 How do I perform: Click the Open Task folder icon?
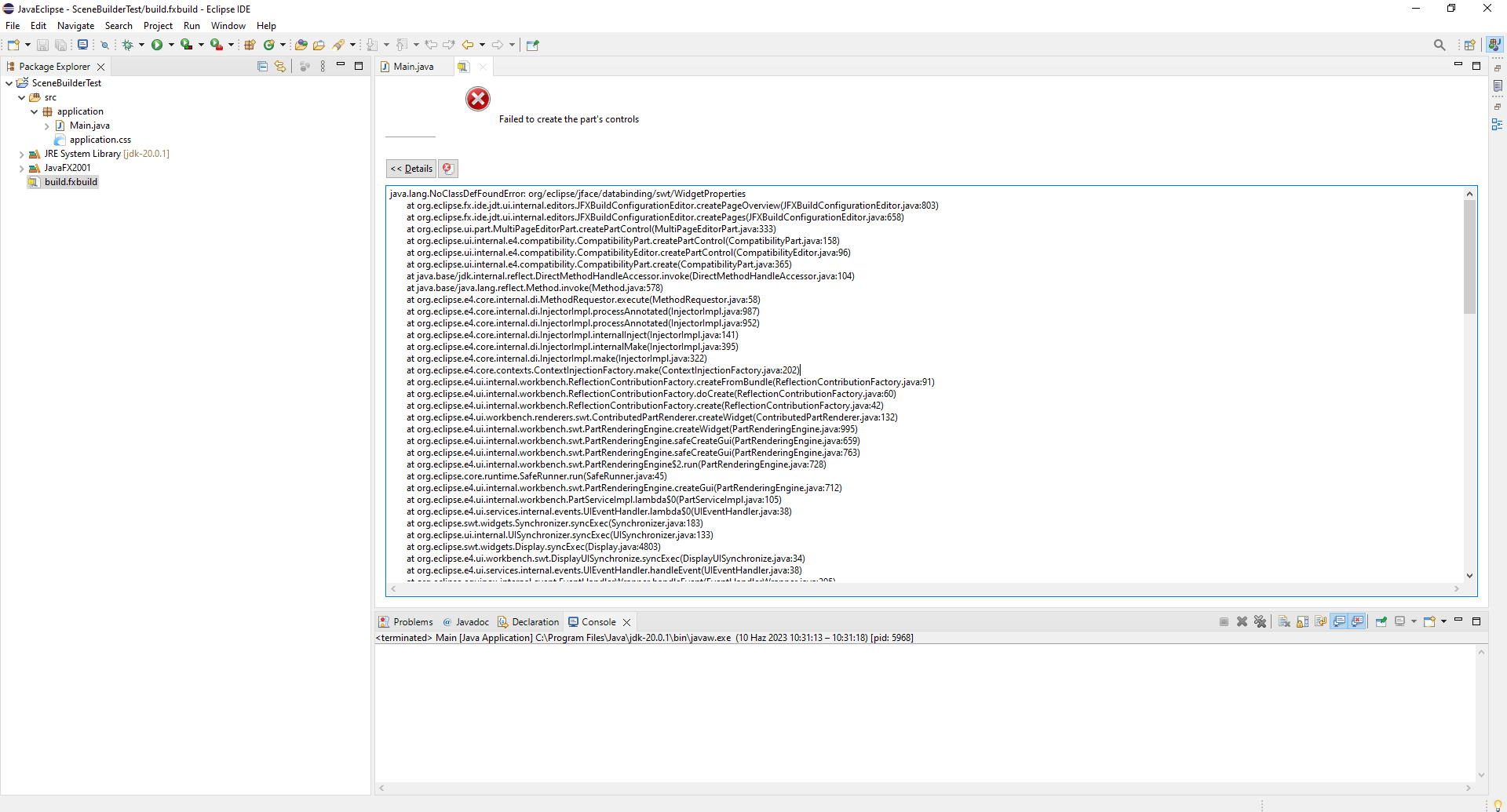tap(319, 45)
